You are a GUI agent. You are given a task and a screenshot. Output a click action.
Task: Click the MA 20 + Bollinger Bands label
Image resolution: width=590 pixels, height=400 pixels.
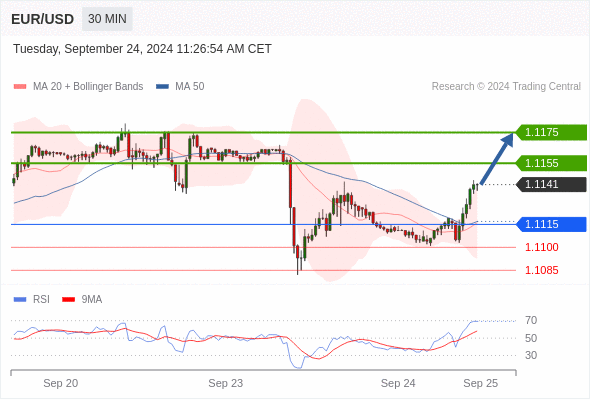pyautogui.click(x=88, y=87)
